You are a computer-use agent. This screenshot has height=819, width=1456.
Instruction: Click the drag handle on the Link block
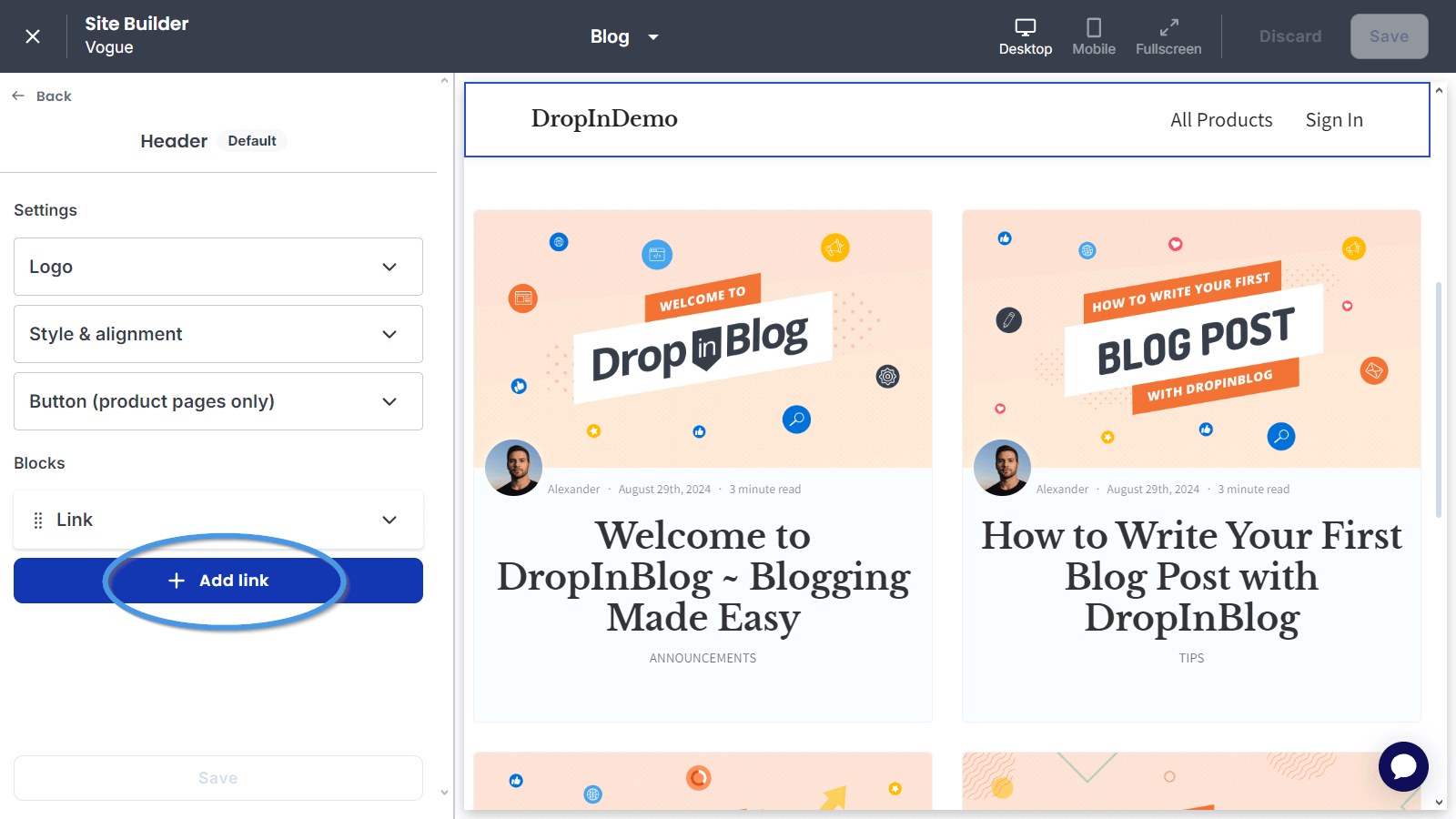point(37,520)
